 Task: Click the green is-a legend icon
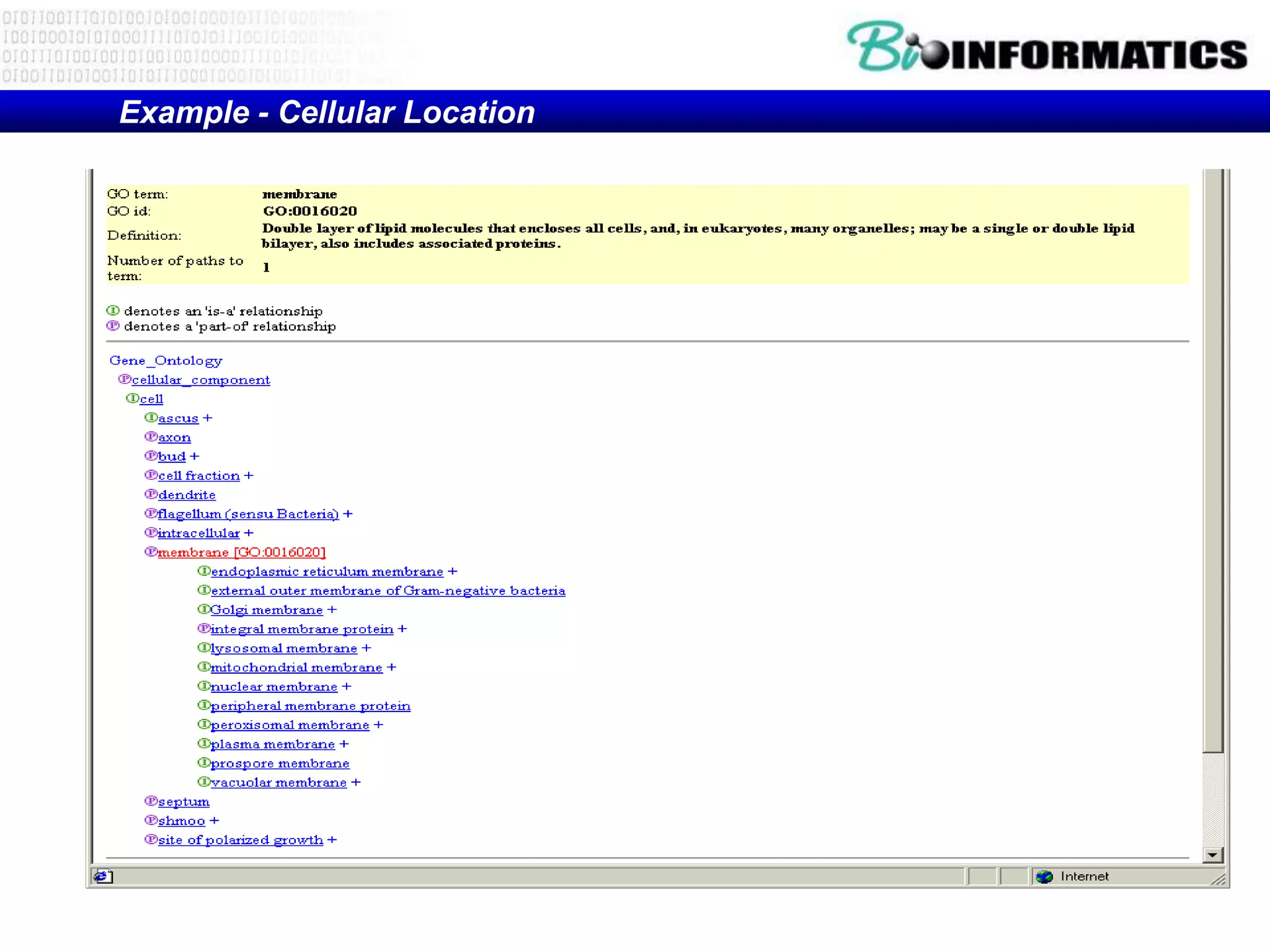click(x=113, y=311)
